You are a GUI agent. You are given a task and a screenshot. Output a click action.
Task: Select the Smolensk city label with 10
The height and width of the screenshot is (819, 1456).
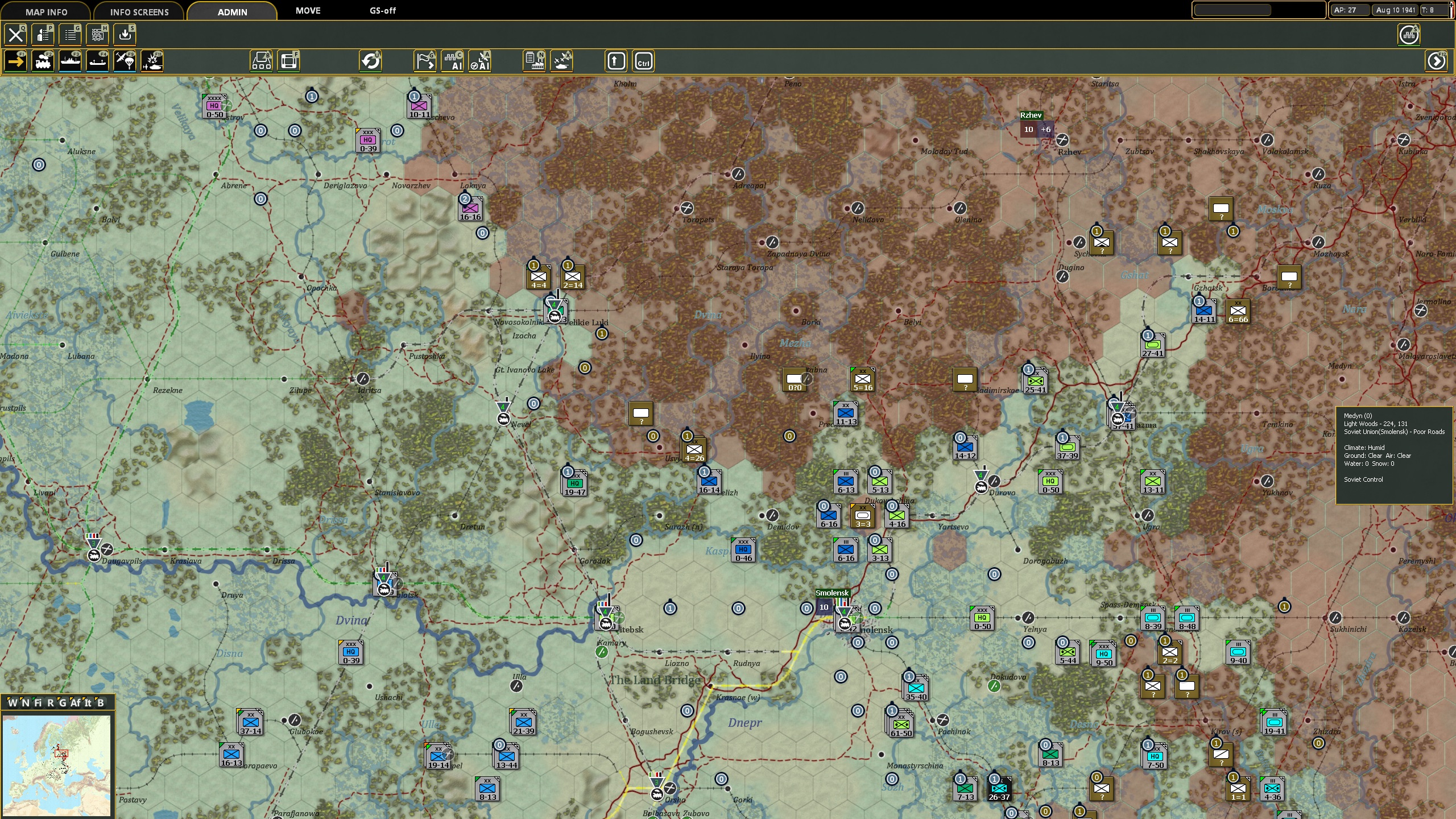pos(832,601)
